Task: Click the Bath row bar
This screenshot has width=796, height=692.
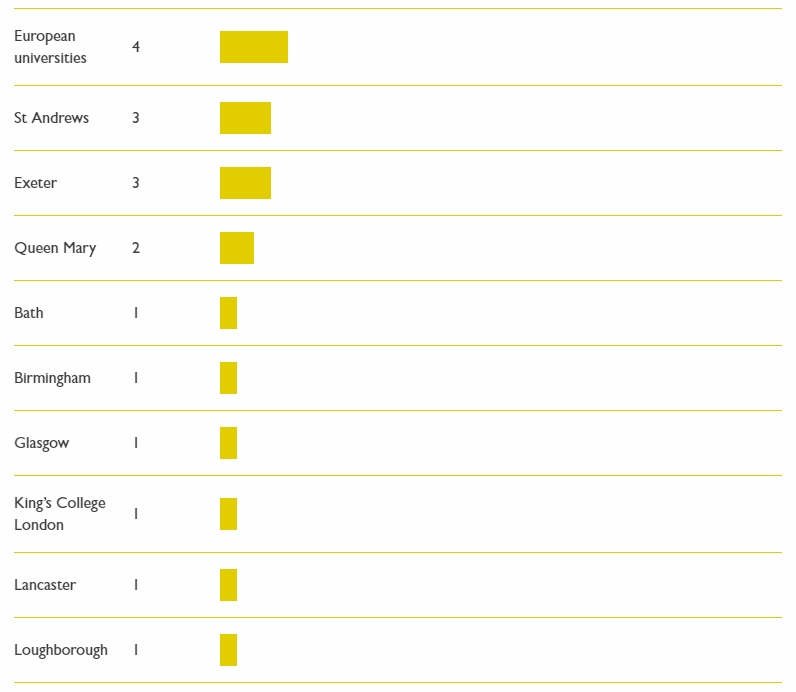Action: [x=228, y=313]
